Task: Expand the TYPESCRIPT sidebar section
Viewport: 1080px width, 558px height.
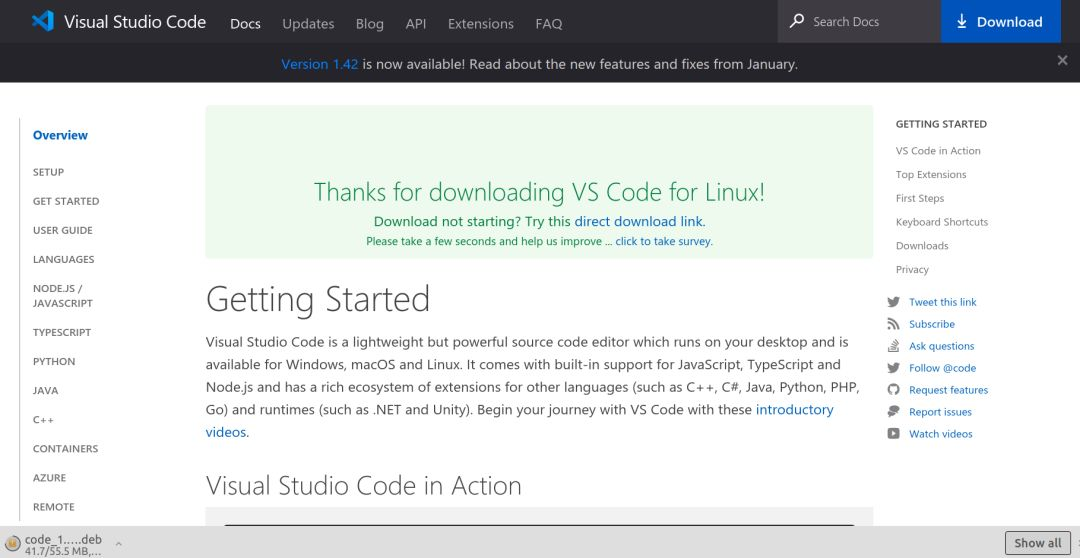Action: [x=62, y=332]
